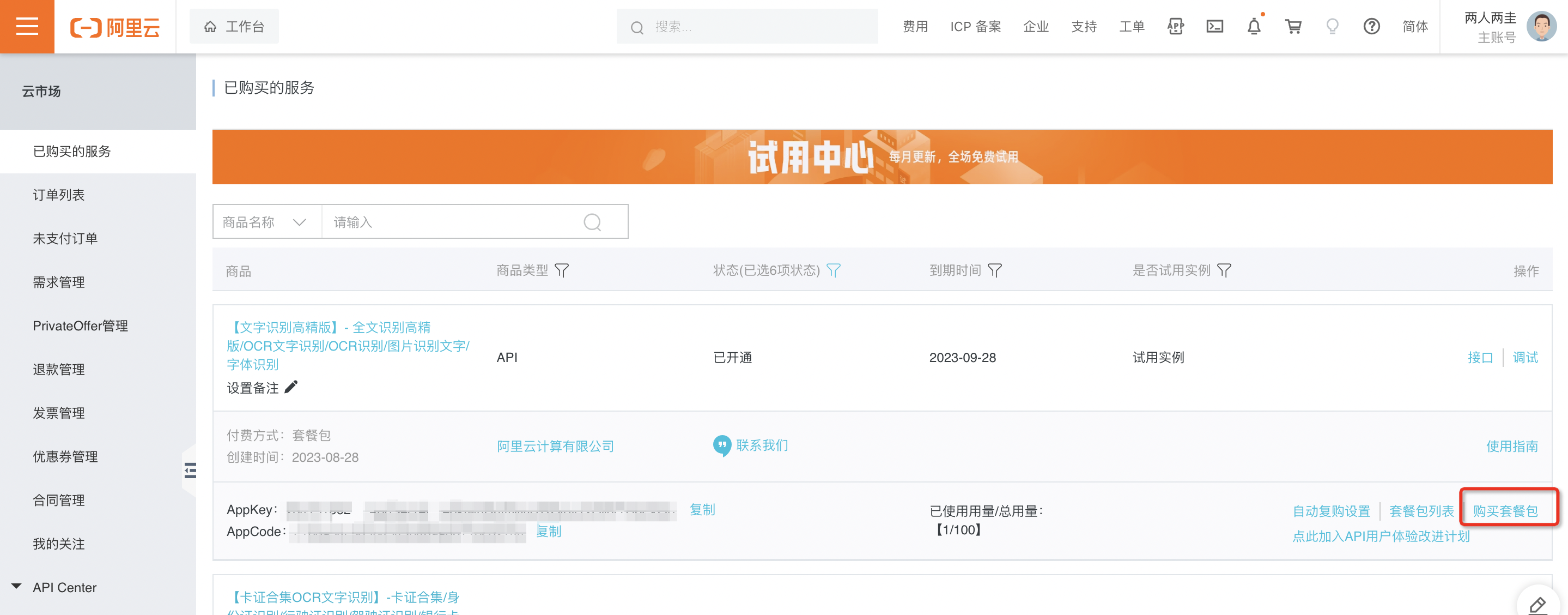Open the user avatar account menu
Screen dimensions: 1568x615
[1541, 27]
